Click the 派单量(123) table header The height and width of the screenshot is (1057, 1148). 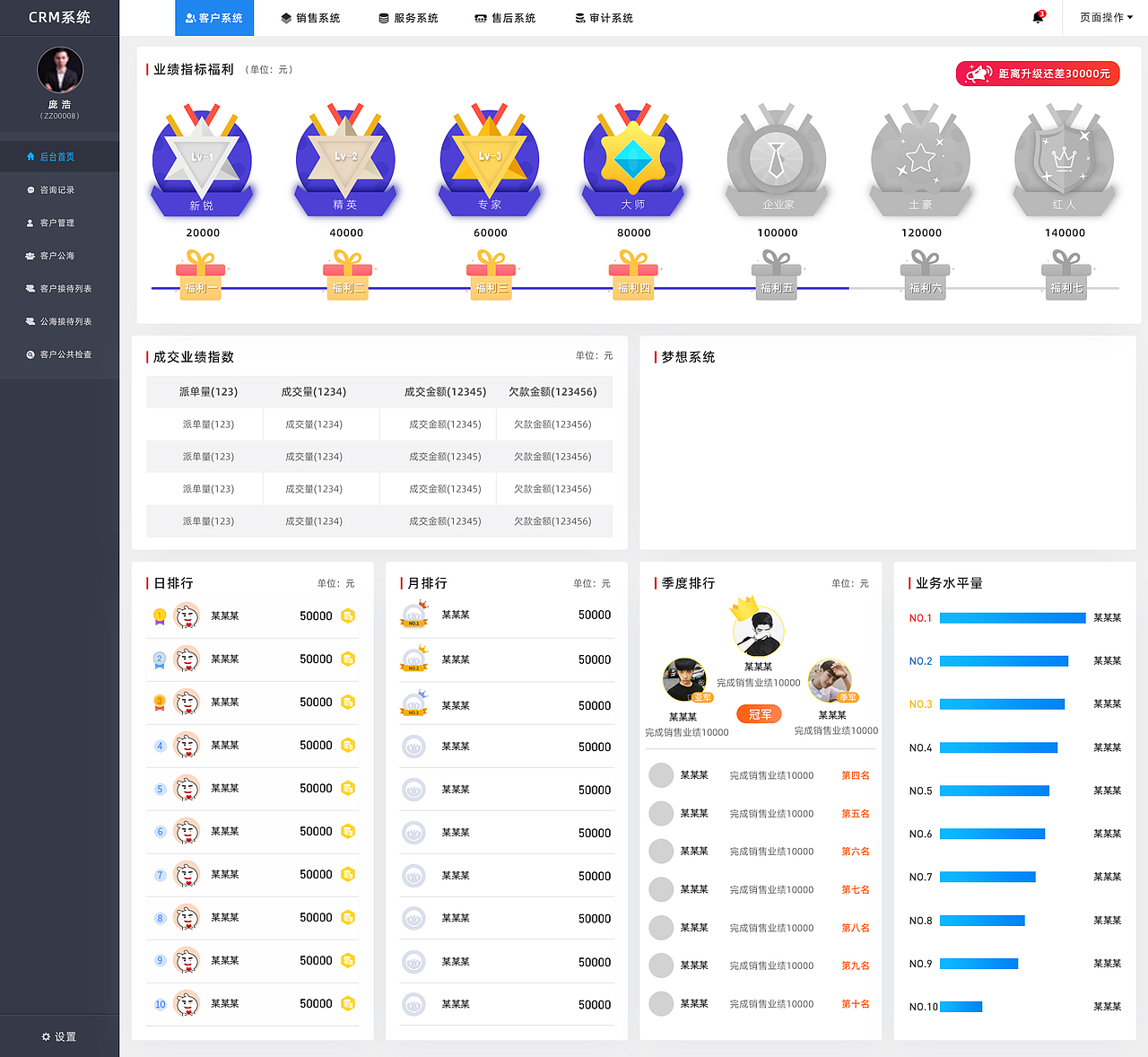pos(208,392)
